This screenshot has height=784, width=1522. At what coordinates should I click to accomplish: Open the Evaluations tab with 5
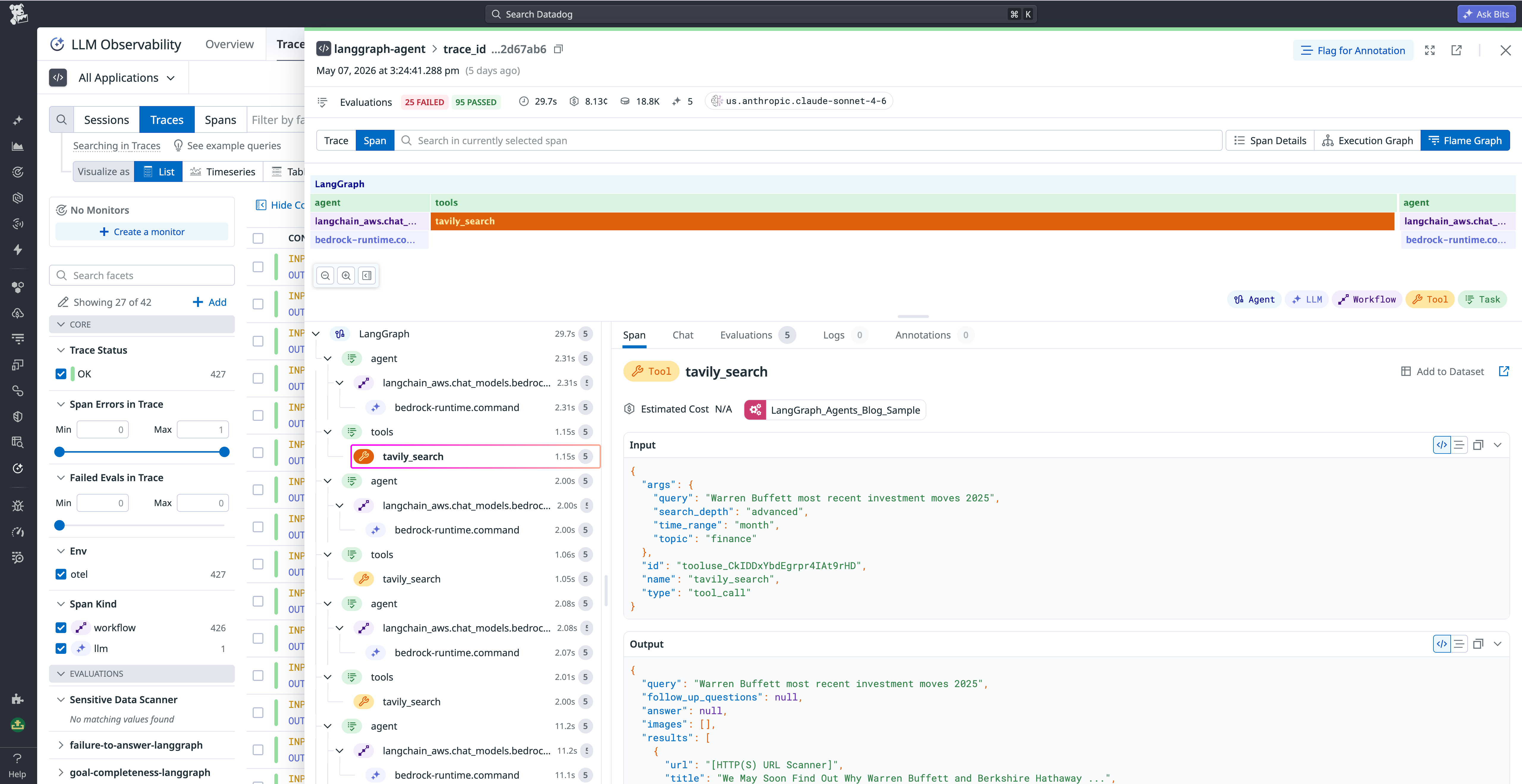[x=757, y=335]
